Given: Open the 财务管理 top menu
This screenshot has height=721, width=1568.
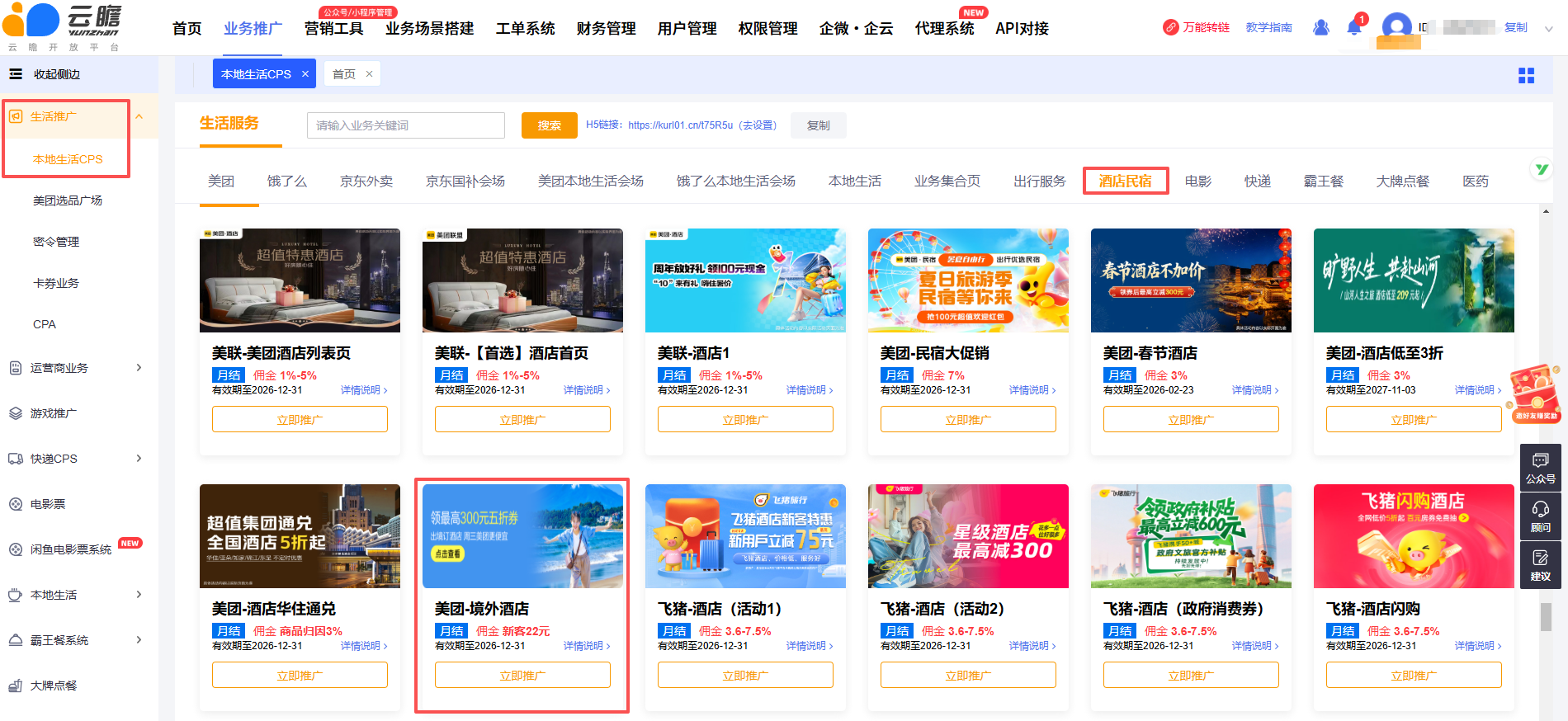Looking at the screenshot, I should 606,29.
